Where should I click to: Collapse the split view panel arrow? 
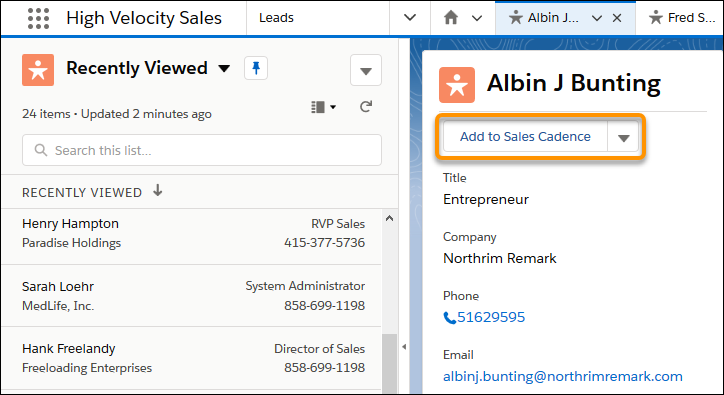coord(404,347)
